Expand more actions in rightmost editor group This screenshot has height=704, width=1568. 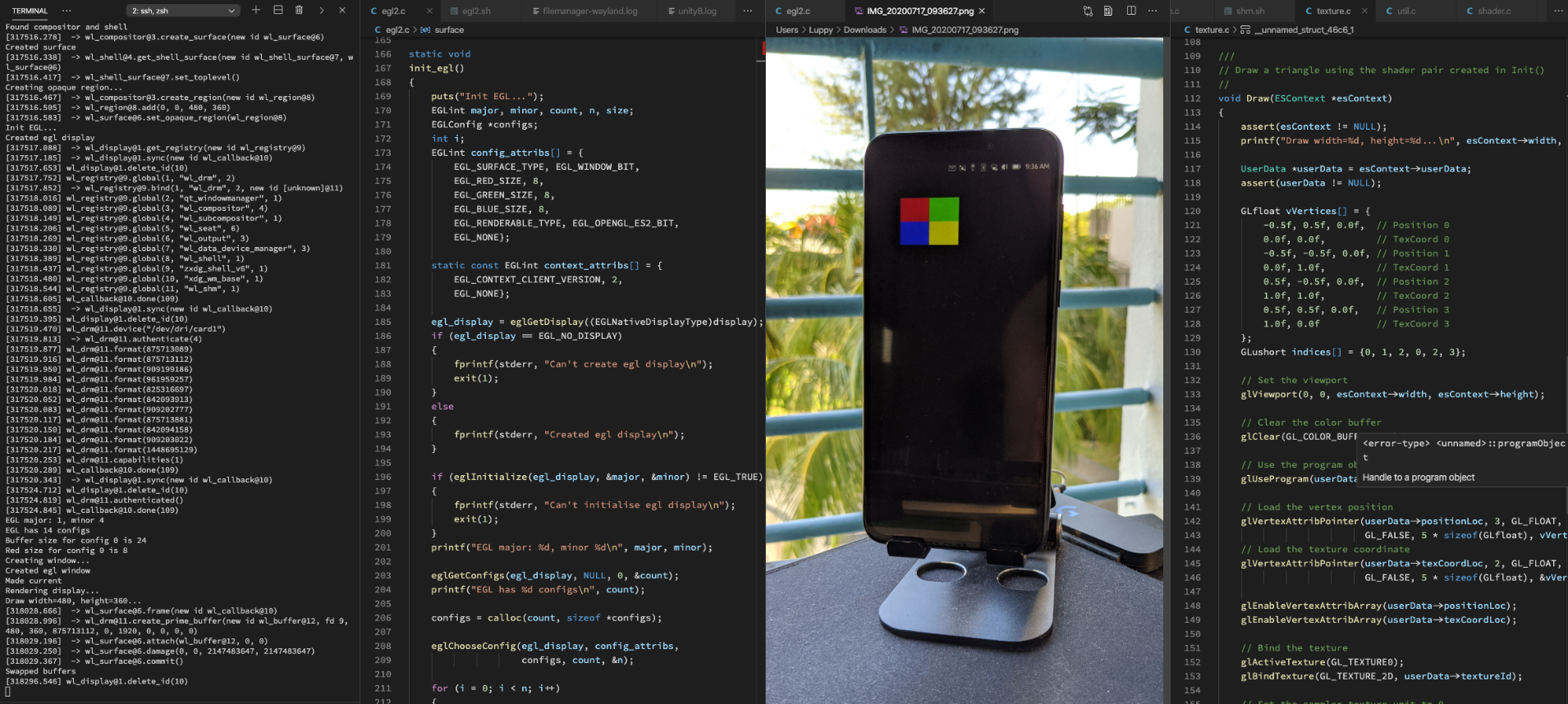1558,11
